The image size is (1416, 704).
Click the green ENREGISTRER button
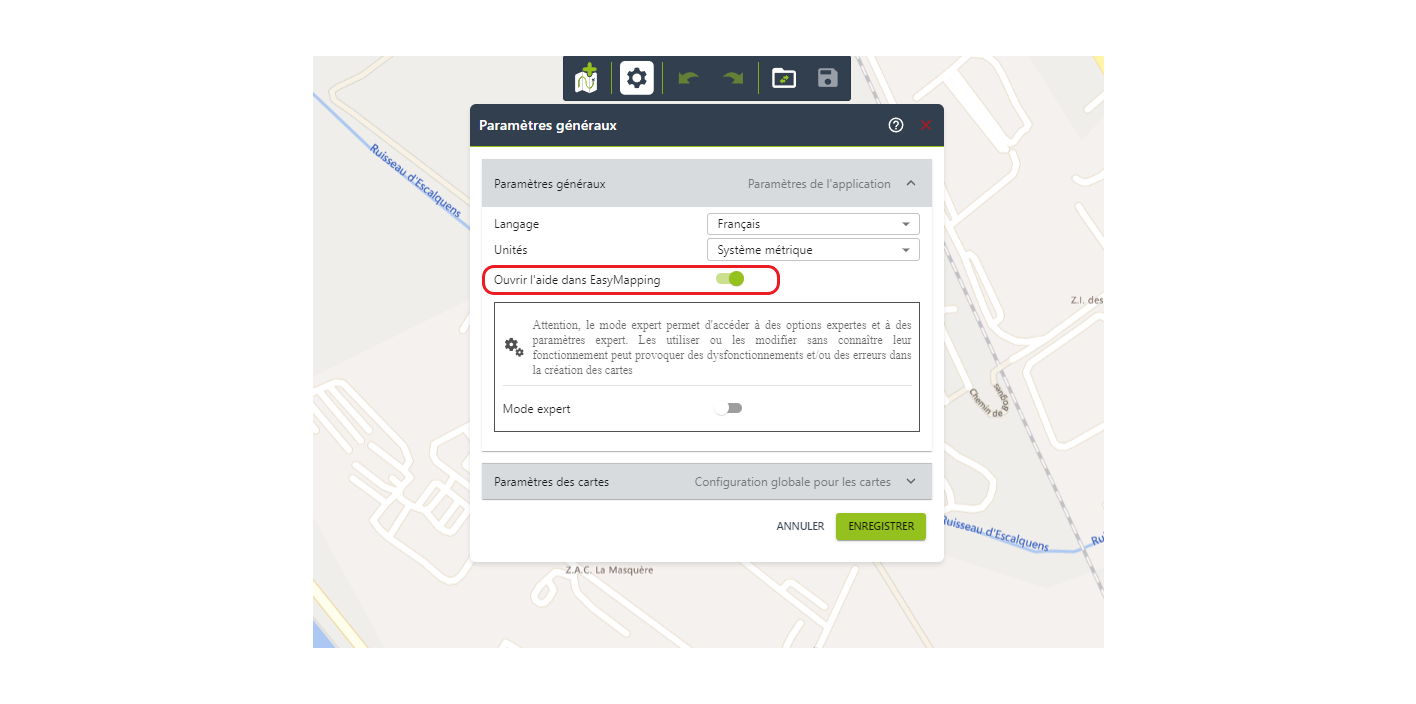coord(880,526)
